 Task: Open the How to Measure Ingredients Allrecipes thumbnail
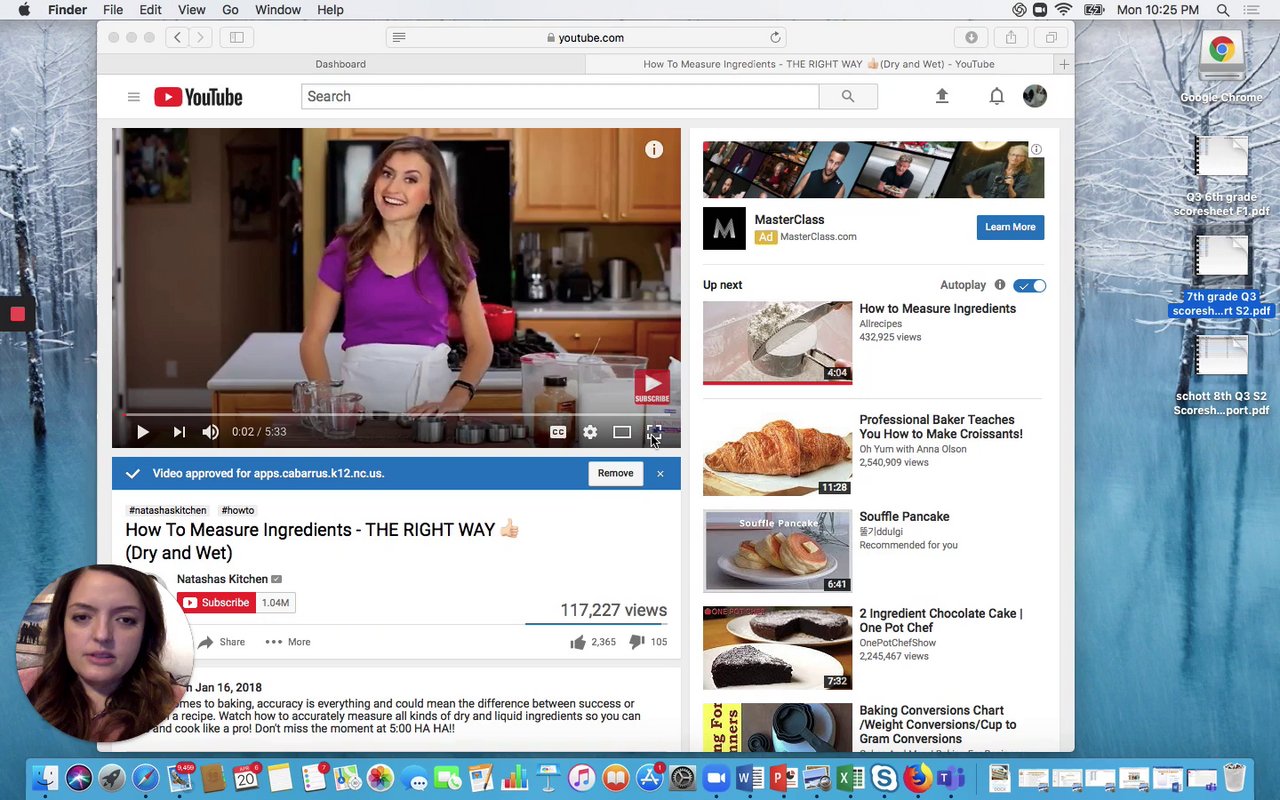[777, 342]
